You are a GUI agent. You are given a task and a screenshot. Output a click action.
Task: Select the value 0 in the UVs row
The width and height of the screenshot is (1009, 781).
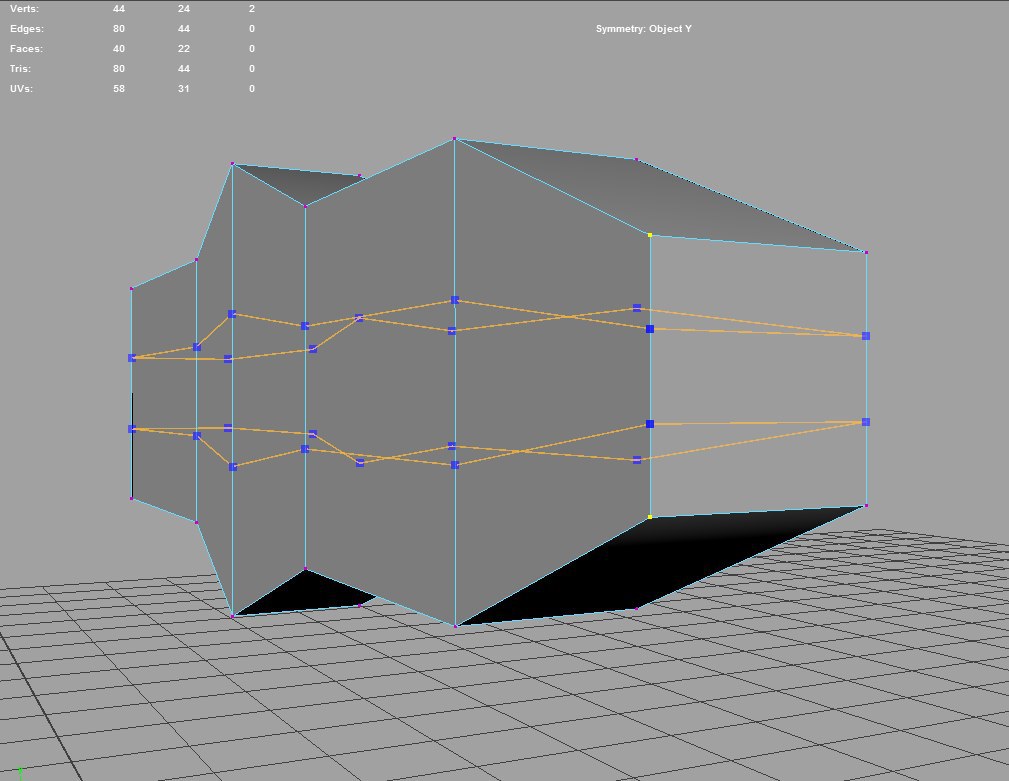[252, 89]
